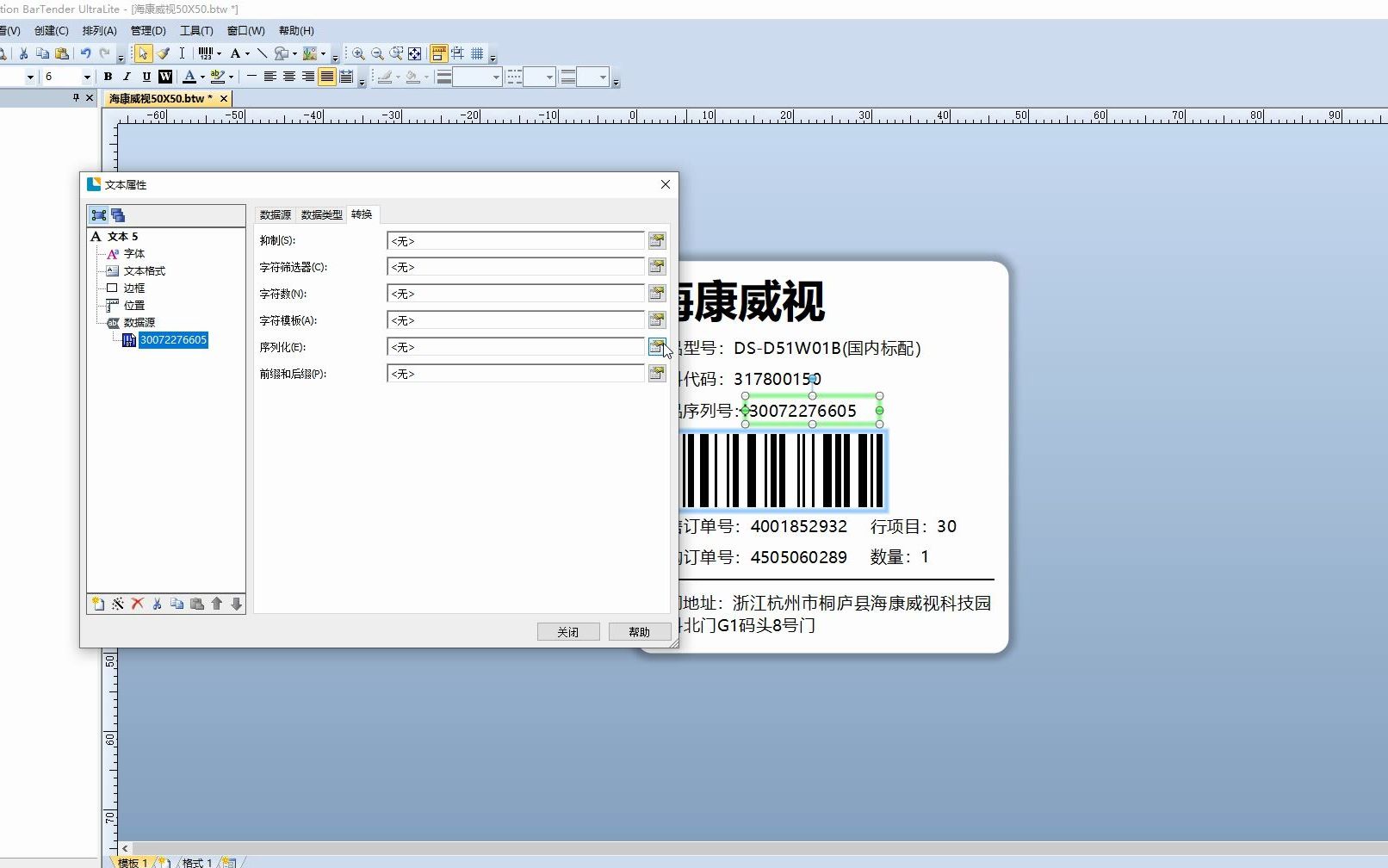Create new data source in dialog toolbar
Screen dimensions: 1388x868
pyautogui.click(x=98, y=604)
